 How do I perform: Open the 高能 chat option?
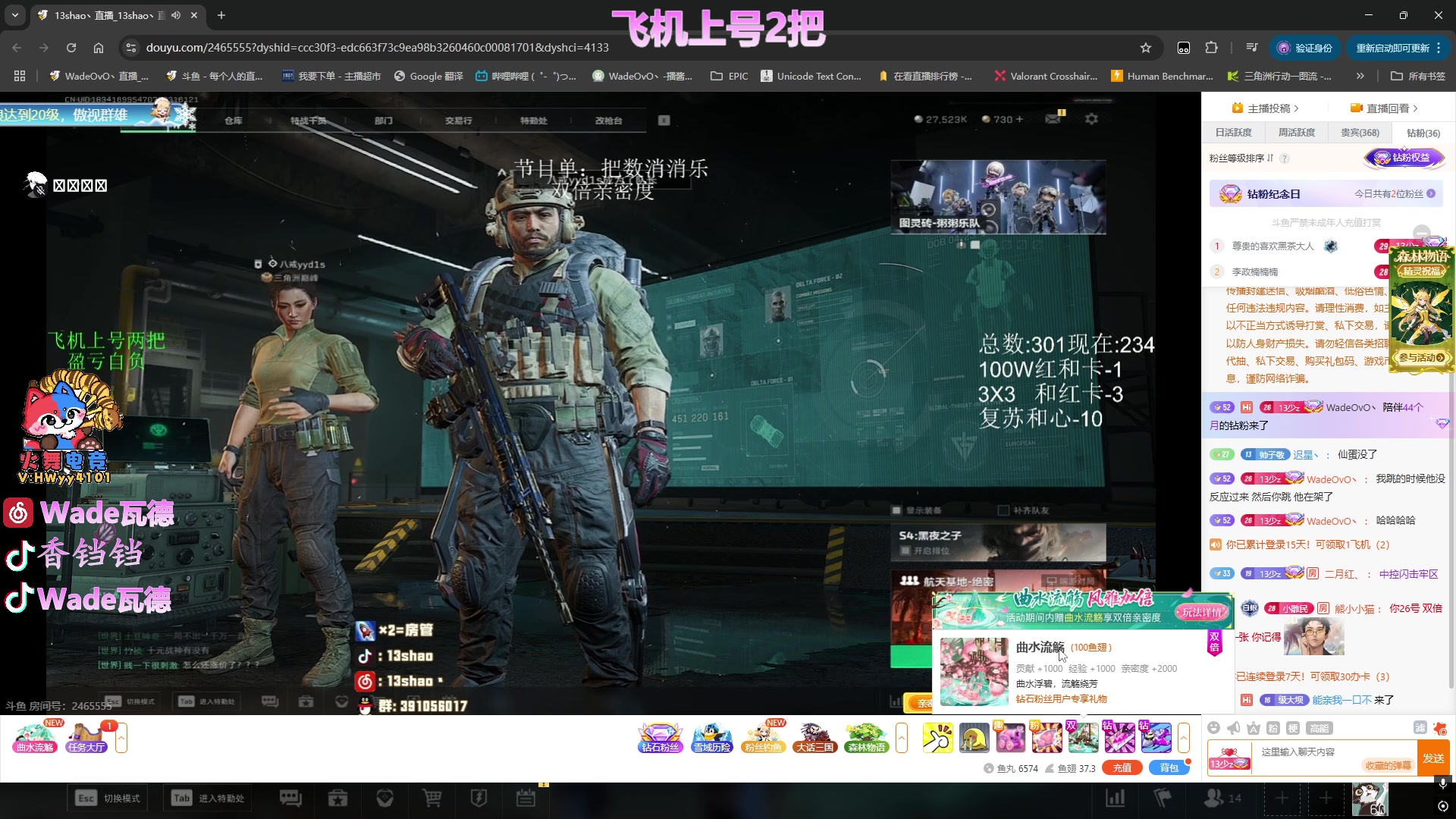pyautogui.click(x=1319, y=728)
